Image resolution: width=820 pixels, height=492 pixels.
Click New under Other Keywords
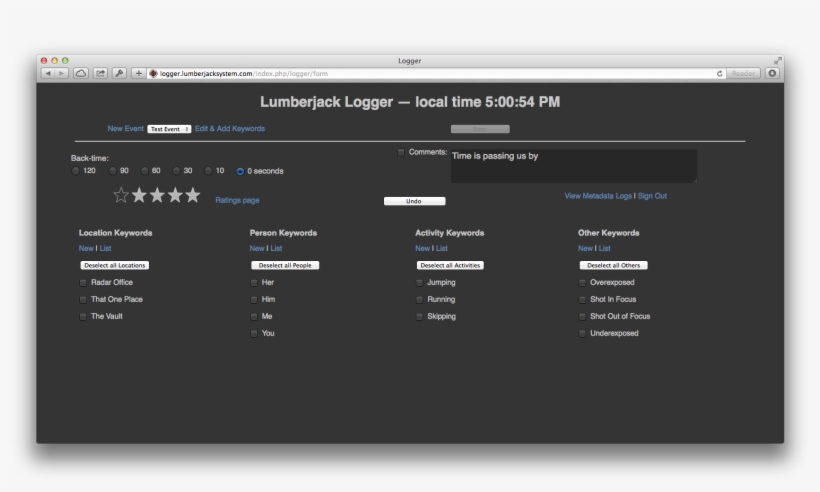click(585, 248)
